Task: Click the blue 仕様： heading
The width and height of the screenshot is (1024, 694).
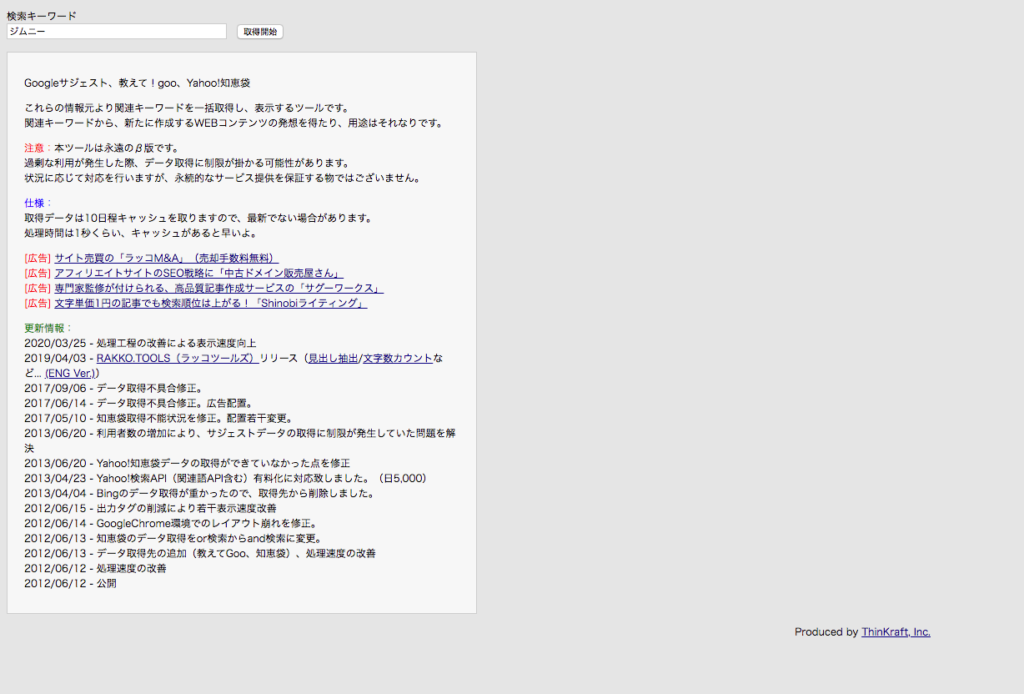Action: coord(39,203)
